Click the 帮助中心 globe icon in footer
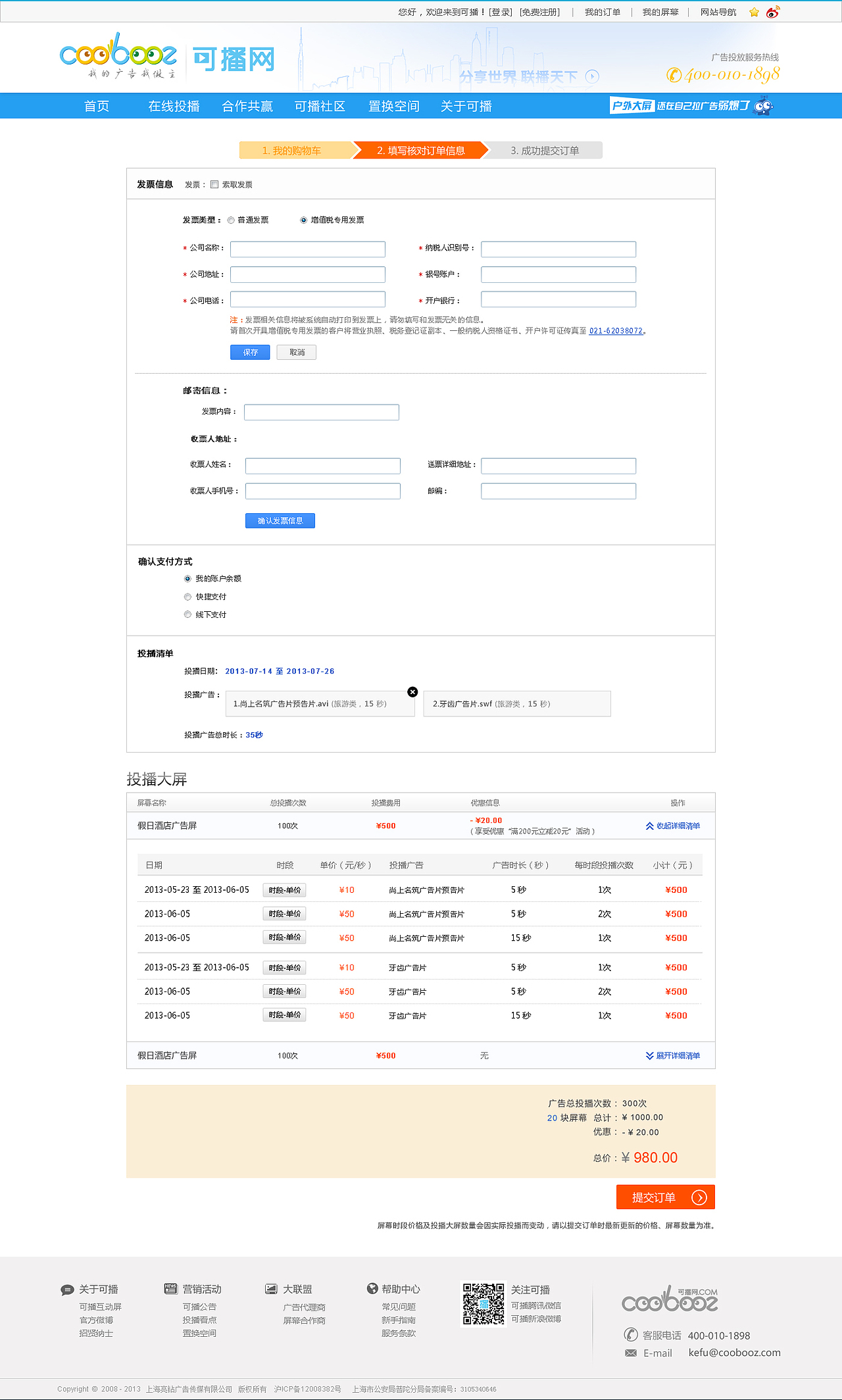Image resolution: width=842 pixels, height=1400 pixels. coord(372,1289)
